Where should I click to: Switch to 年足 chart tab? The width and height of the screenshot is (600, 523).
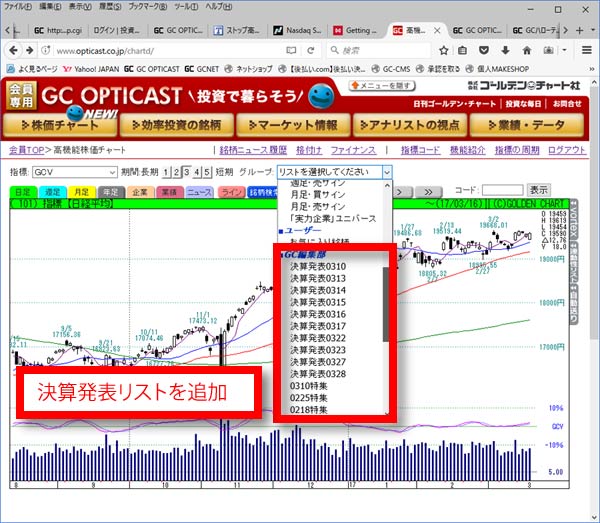coord(111,192)
